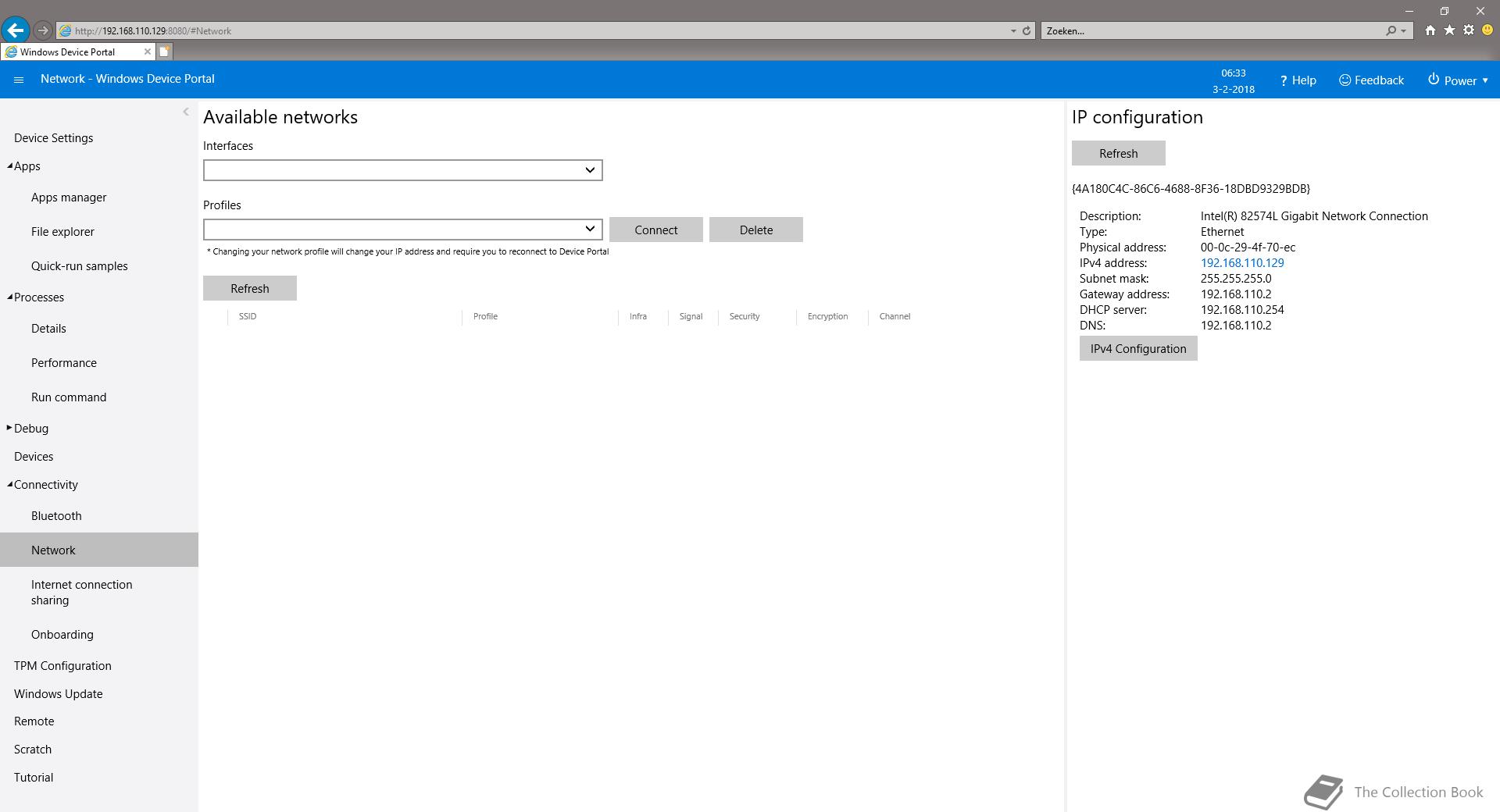
Task: Open a new browser tab
Action: 164,52
